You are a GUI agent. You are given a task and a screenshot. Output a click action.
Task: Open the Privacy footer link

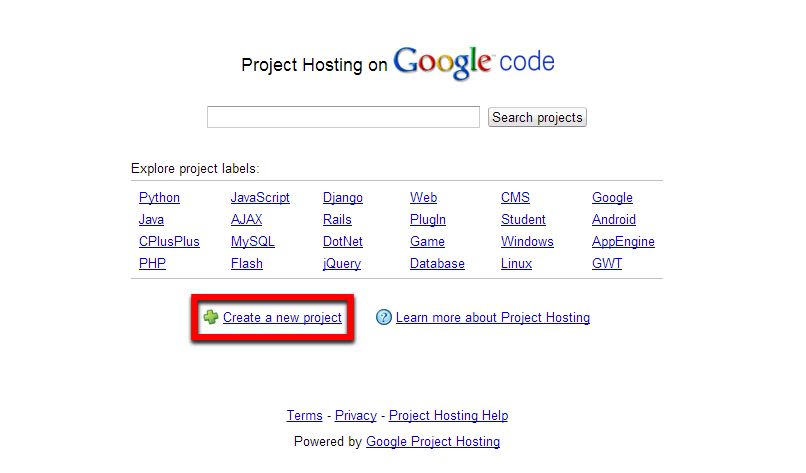[356, 415]
